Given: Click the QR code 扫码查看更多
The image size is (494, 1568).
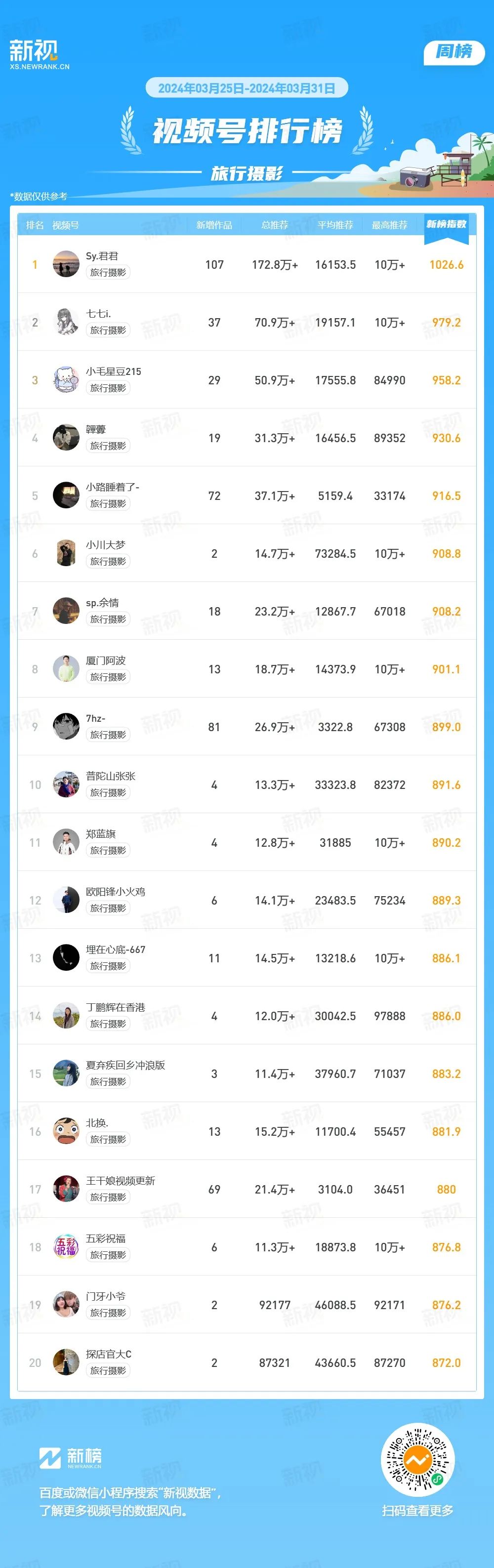Looking at the screenshot, I should [417, 1460].
